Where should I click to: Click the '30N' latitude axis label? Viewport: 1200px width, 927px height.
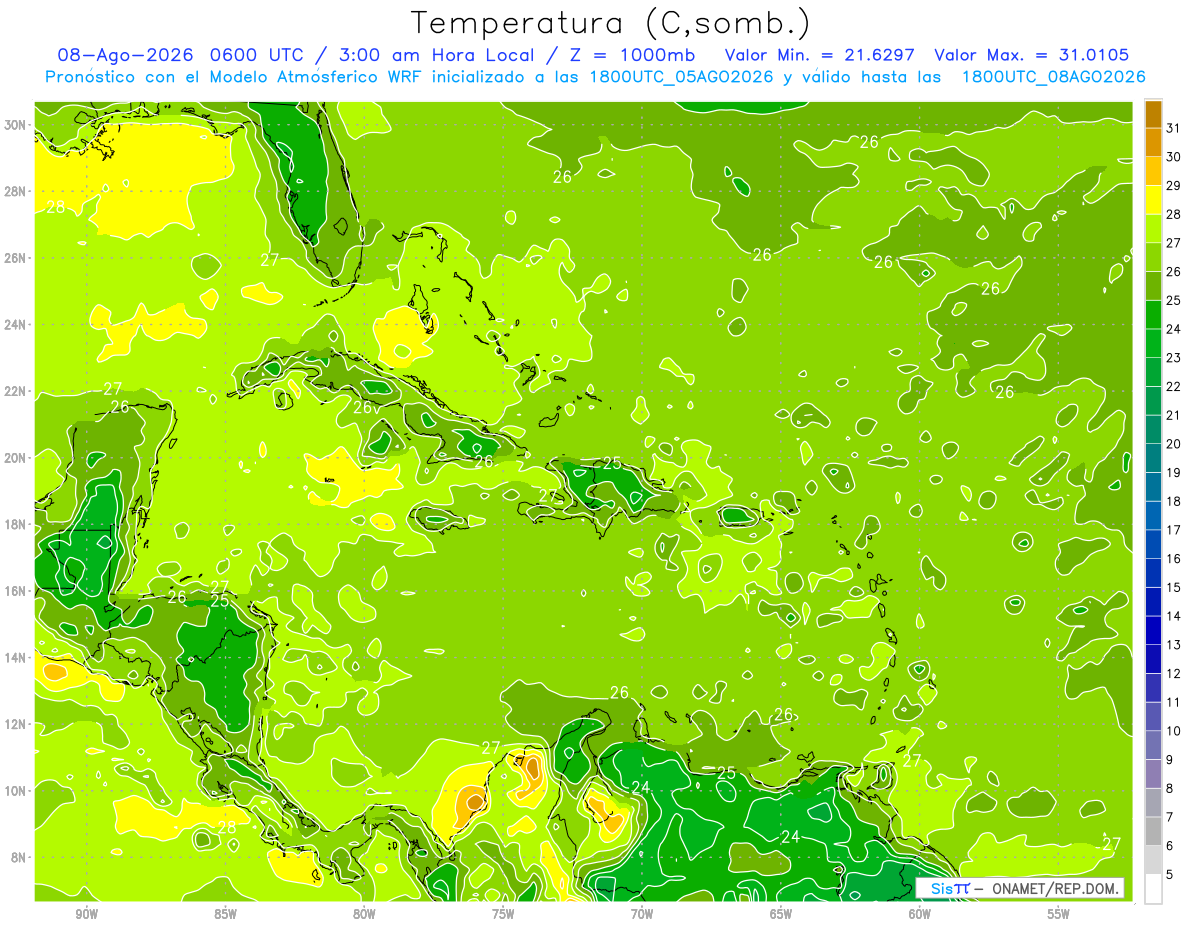(x=16, y=125)
